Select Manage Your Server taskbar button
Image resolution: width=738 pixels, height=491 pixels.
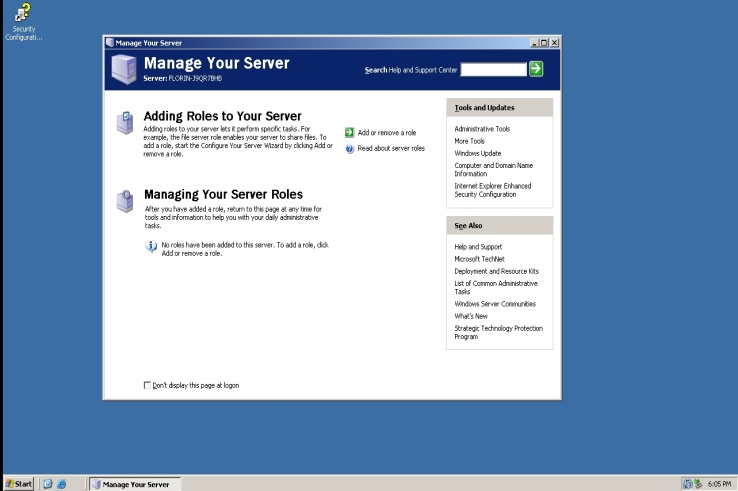tap(135, 484)
